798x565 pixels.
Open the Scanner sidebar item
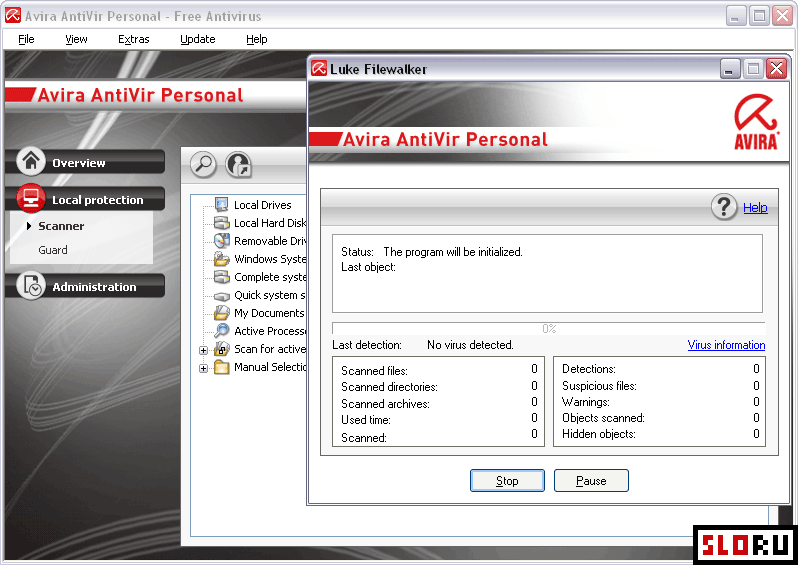[x=61, y=225]
